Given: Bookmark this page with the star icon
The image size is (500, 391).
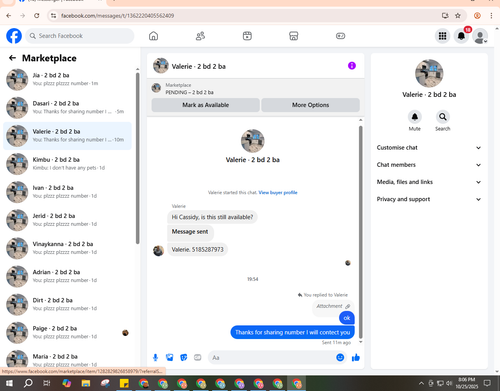Looking at the screenshot, I should point(458,16).
